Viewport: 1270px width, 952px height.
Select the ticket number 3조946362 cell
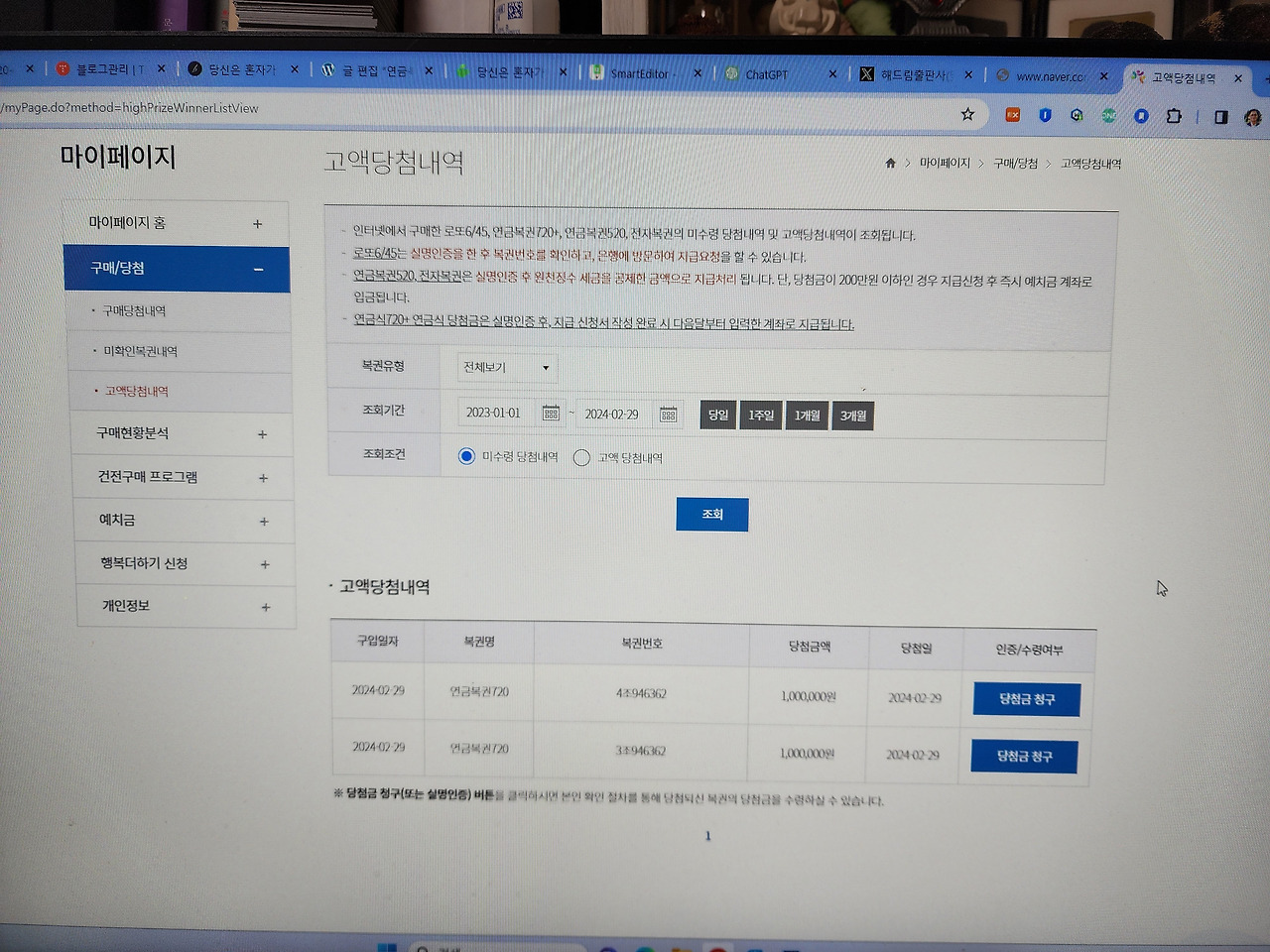(640, 751)
